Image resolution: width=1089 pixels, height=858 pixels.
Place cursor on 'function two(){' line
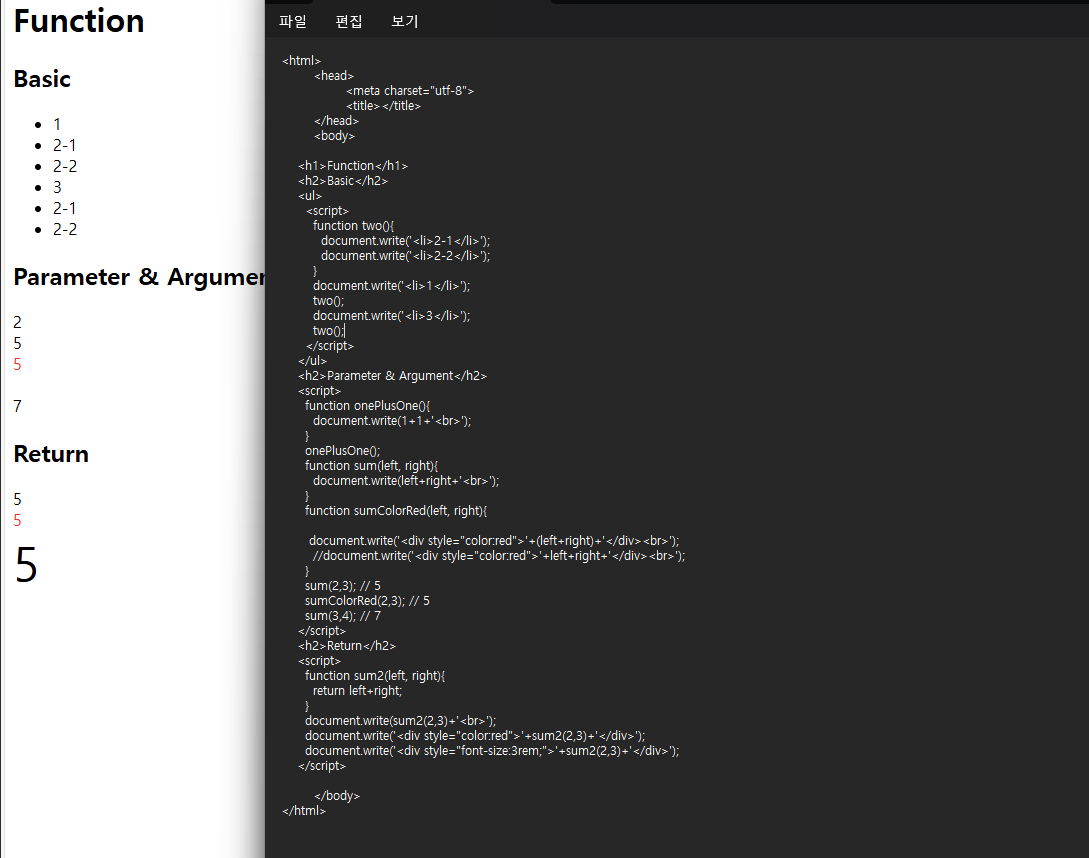(354, 226)
